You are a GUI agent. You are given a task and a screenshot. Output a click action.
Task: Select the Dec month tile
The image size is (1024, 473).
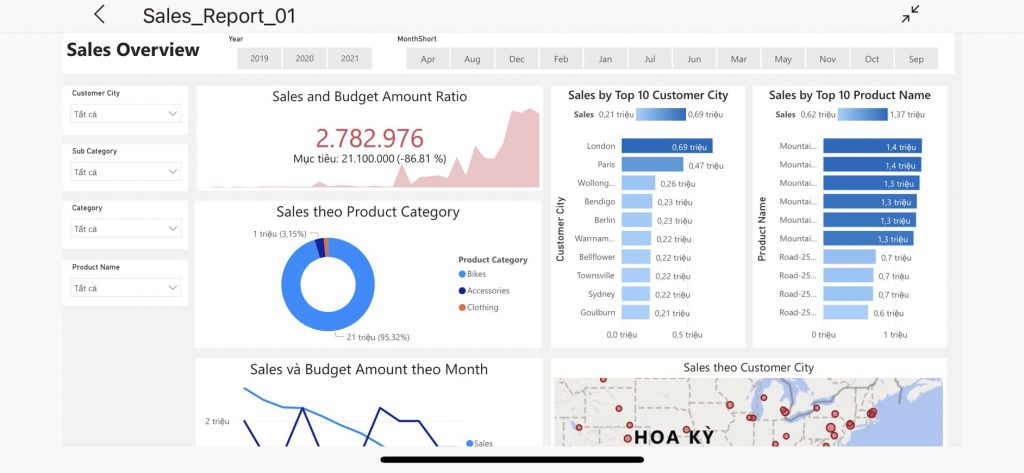[517, 59]
